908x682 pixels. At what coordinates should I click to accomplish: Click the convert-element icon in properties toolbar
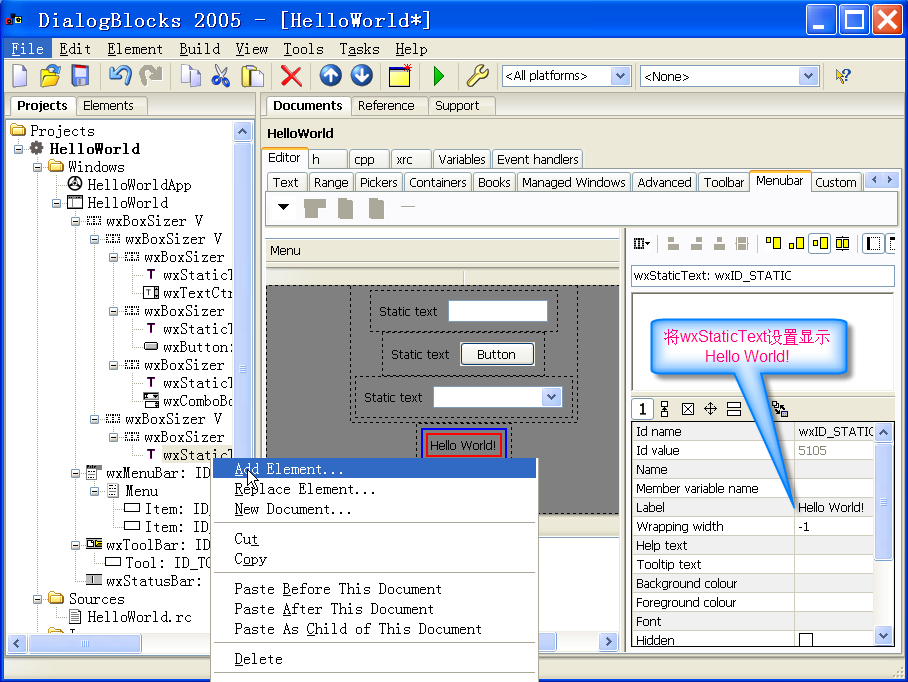pos(780,409)
